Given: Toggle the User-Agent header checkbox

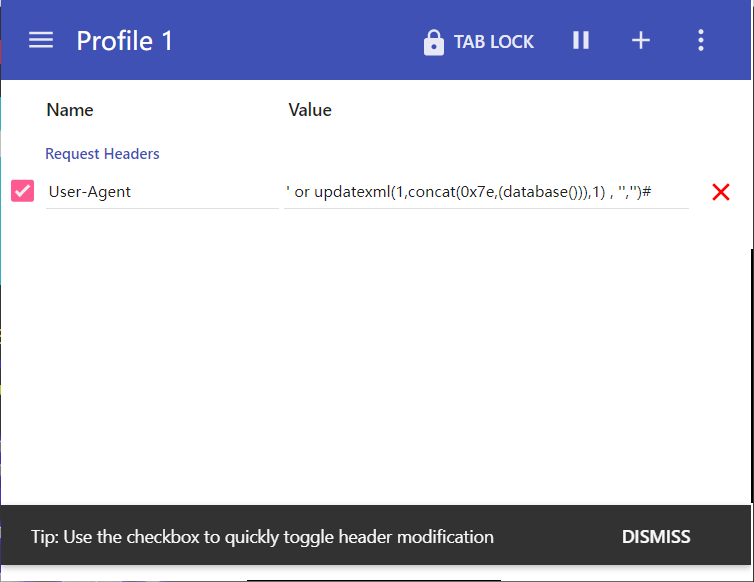Looking at the screenshot, I should pos(22,191).
